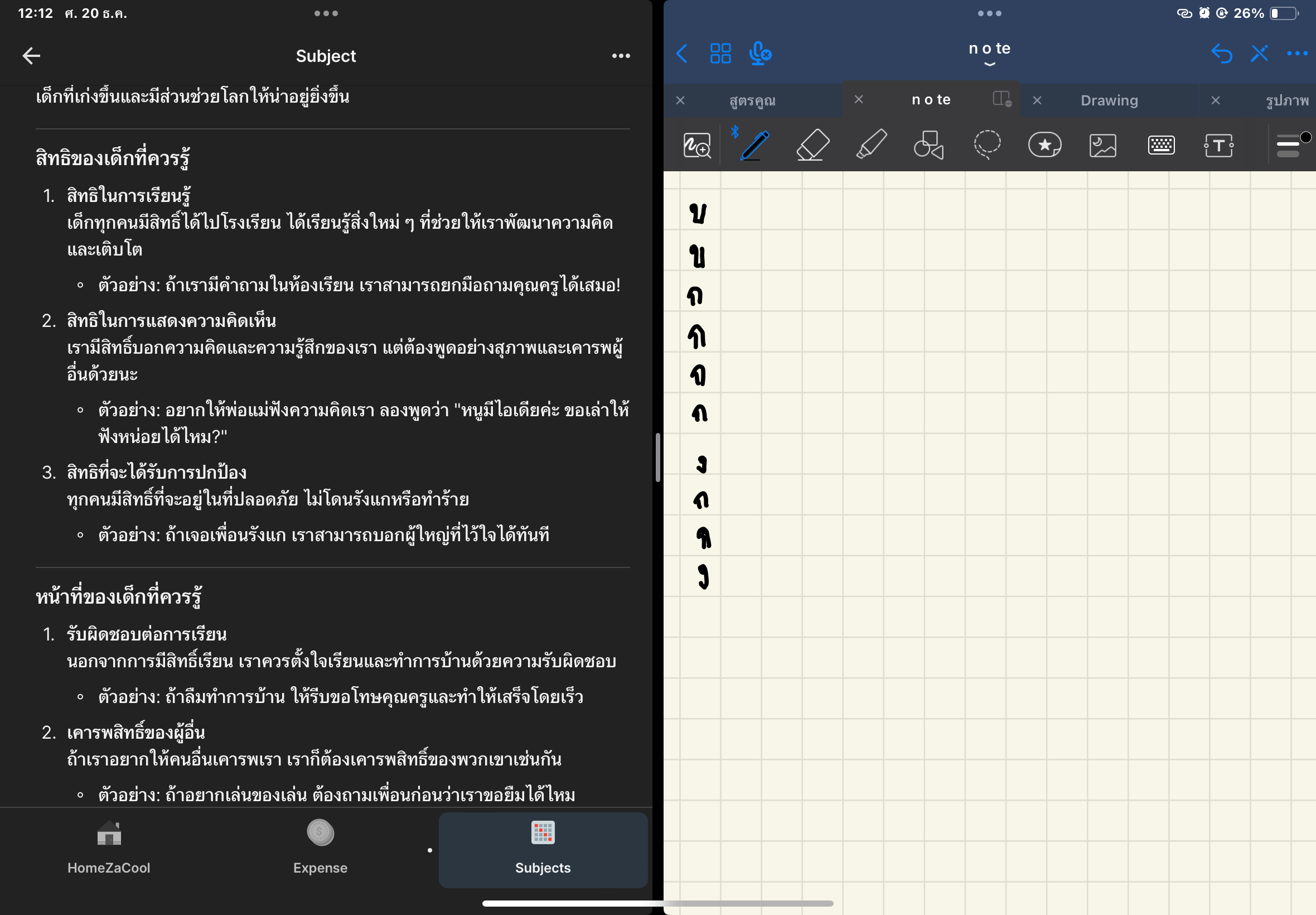Open the Expense tab
This screenshot has height=915, width=1316.
tap(320, 850)
